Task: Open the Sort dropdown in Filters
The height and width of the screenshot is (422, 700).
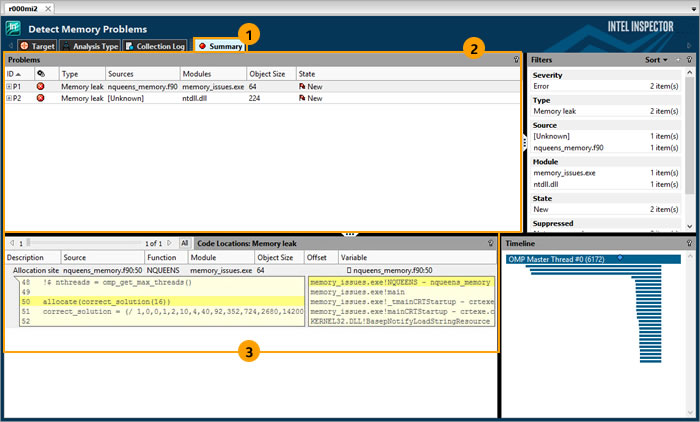Action: 656,60
